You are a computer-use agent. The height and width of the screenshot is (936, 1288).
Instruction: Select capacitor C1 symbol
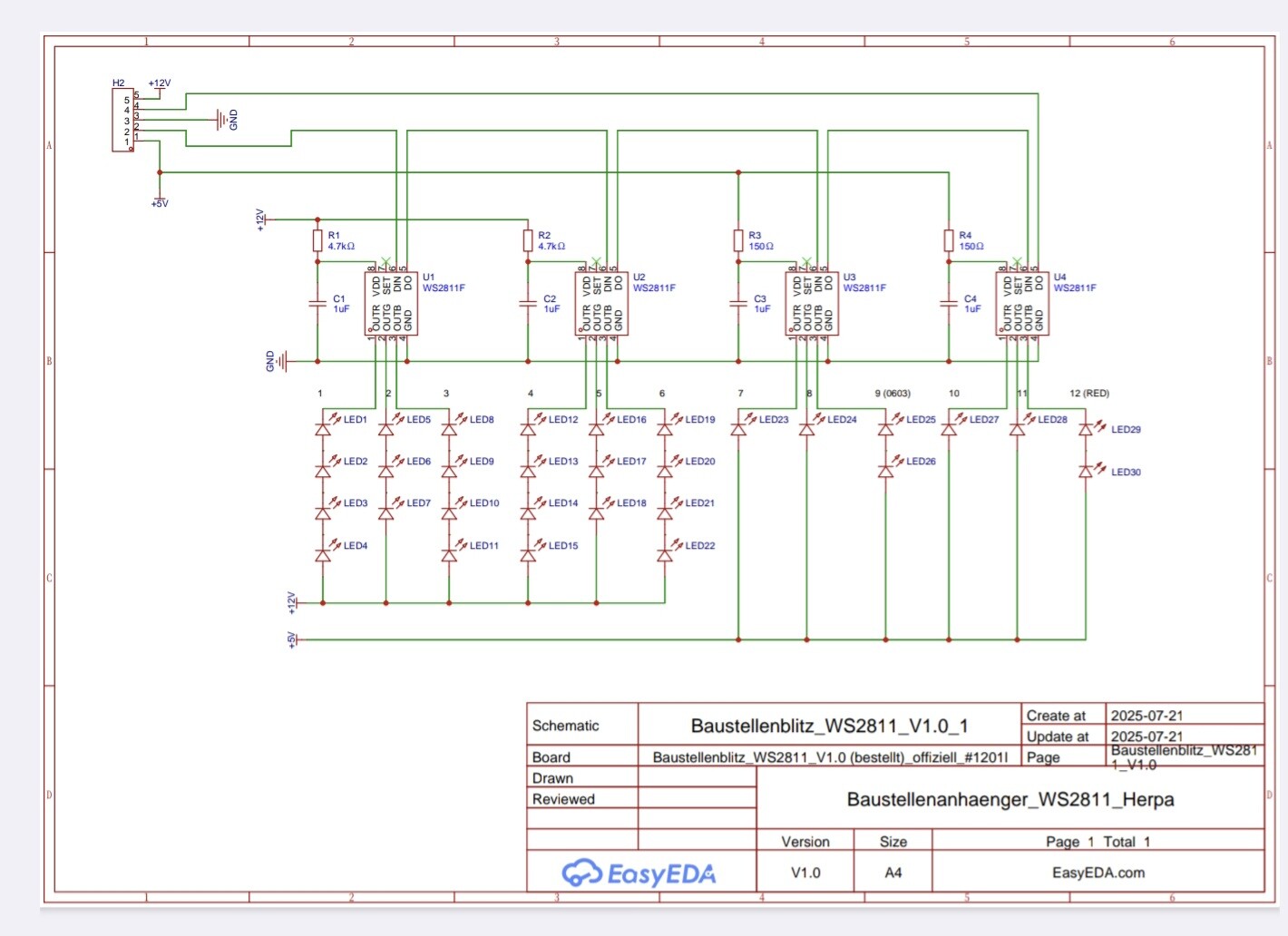click(x=317, y=304)
